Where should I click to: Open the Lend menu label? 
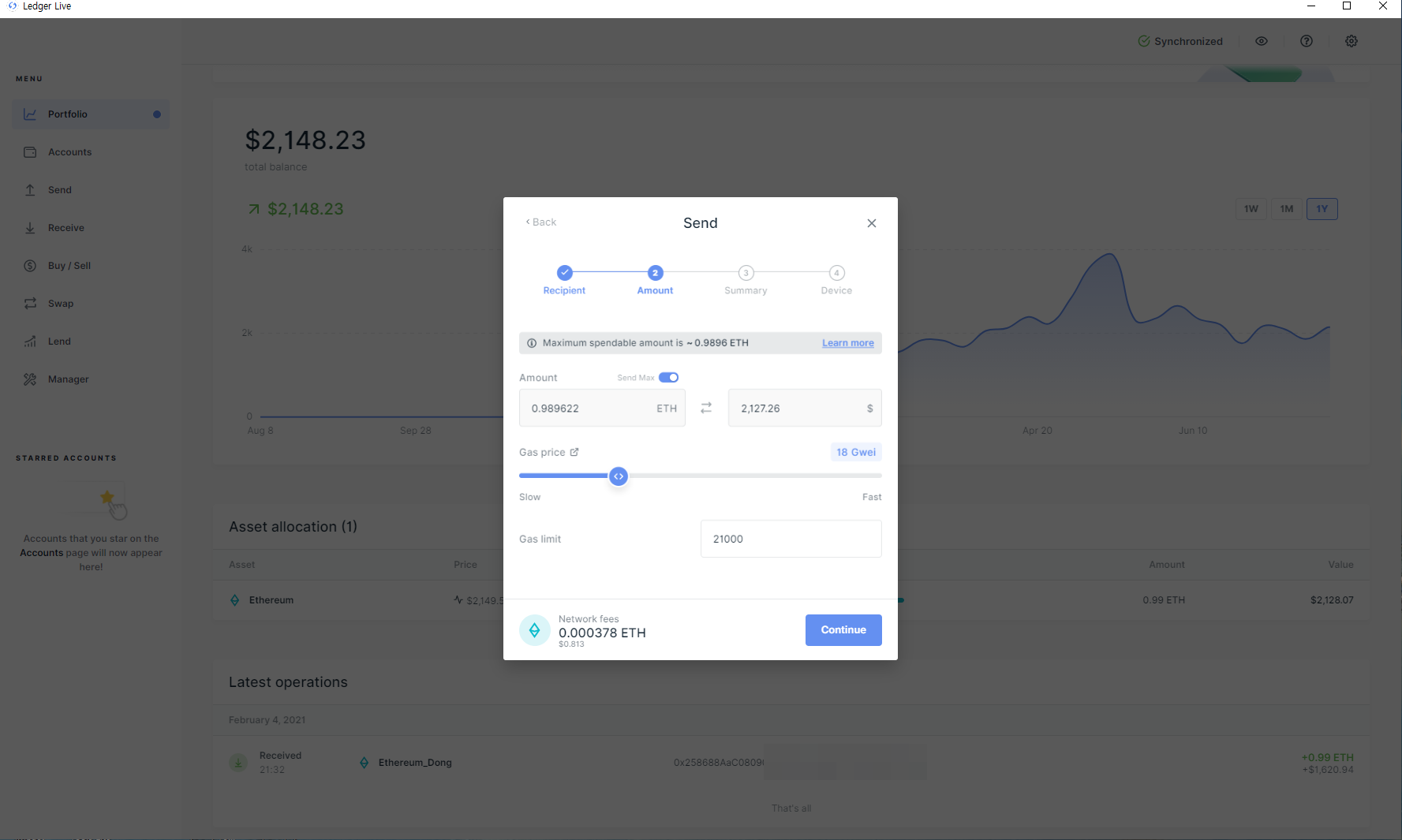coord(59,342)
